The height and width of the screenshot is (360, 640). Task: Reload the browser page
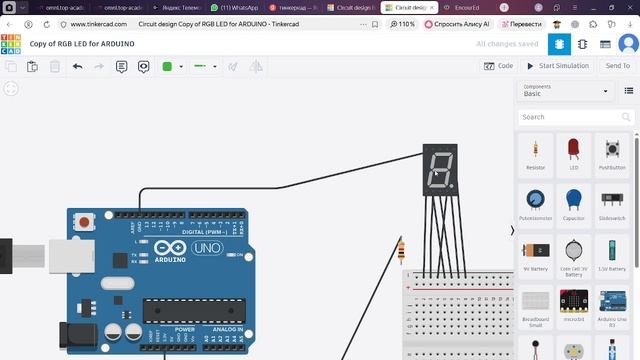pyautogui.click(x=47, y=24)
